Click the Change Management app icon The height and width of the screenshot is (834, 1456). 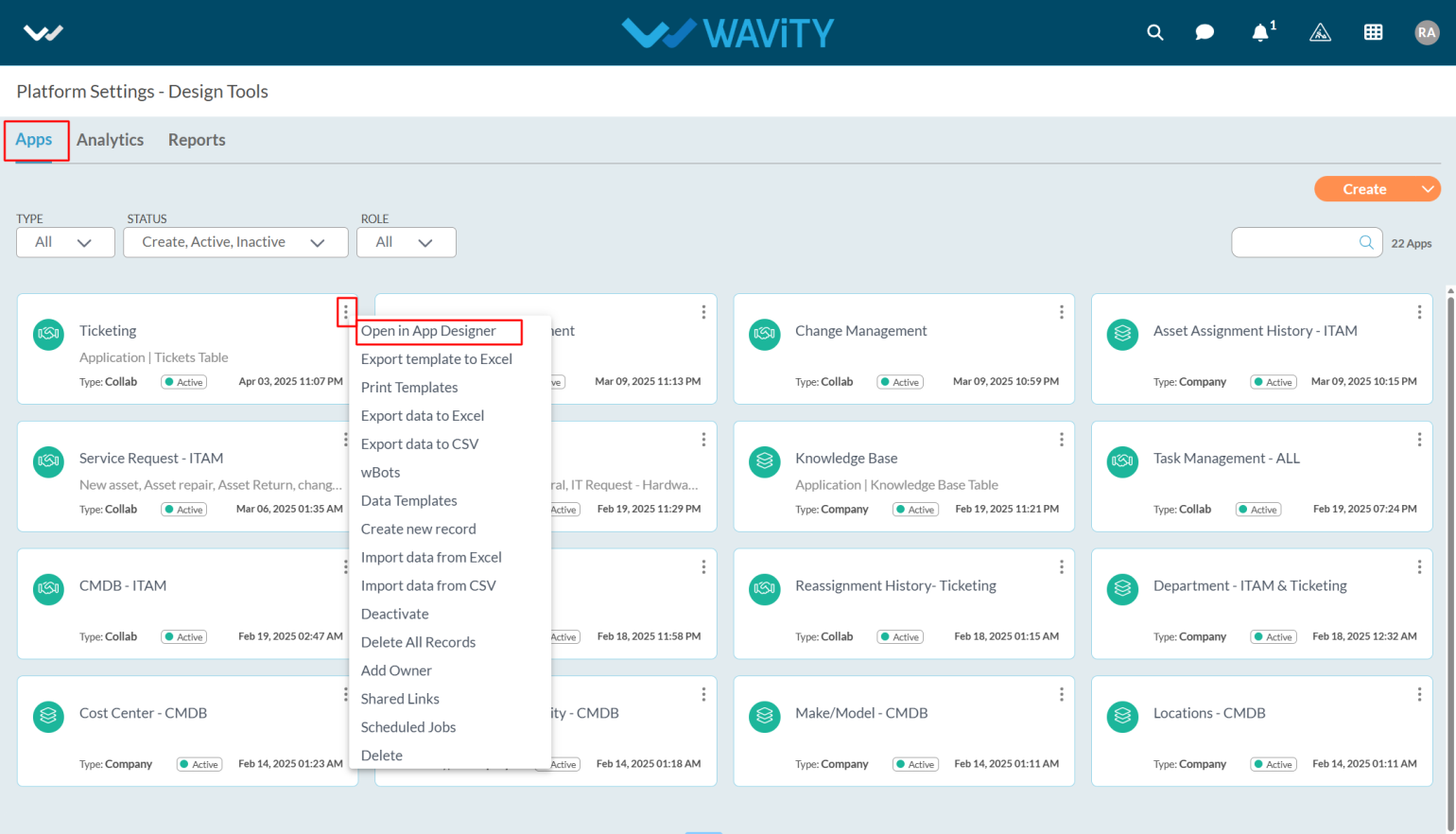tap(765, 334)
